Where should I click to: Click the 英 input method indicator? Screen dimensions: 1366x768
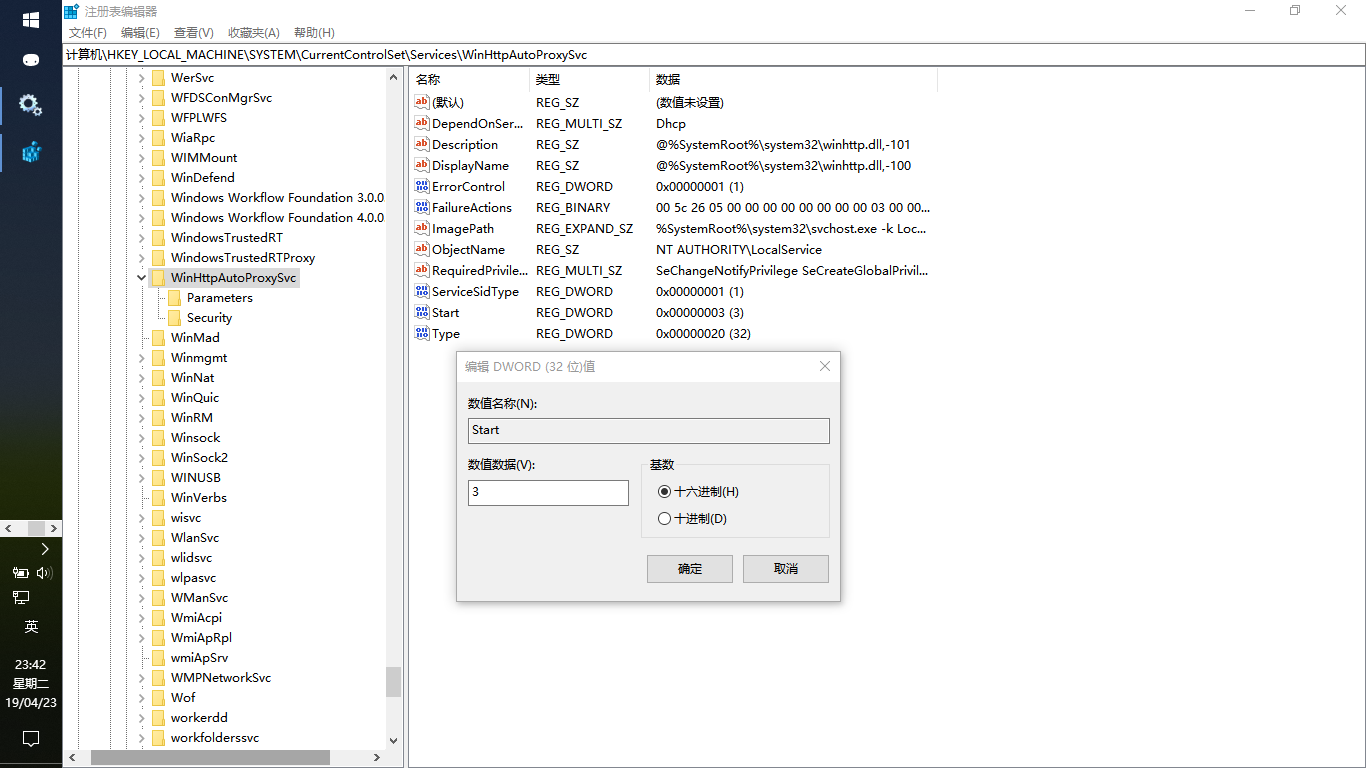(x=31, y=627)
